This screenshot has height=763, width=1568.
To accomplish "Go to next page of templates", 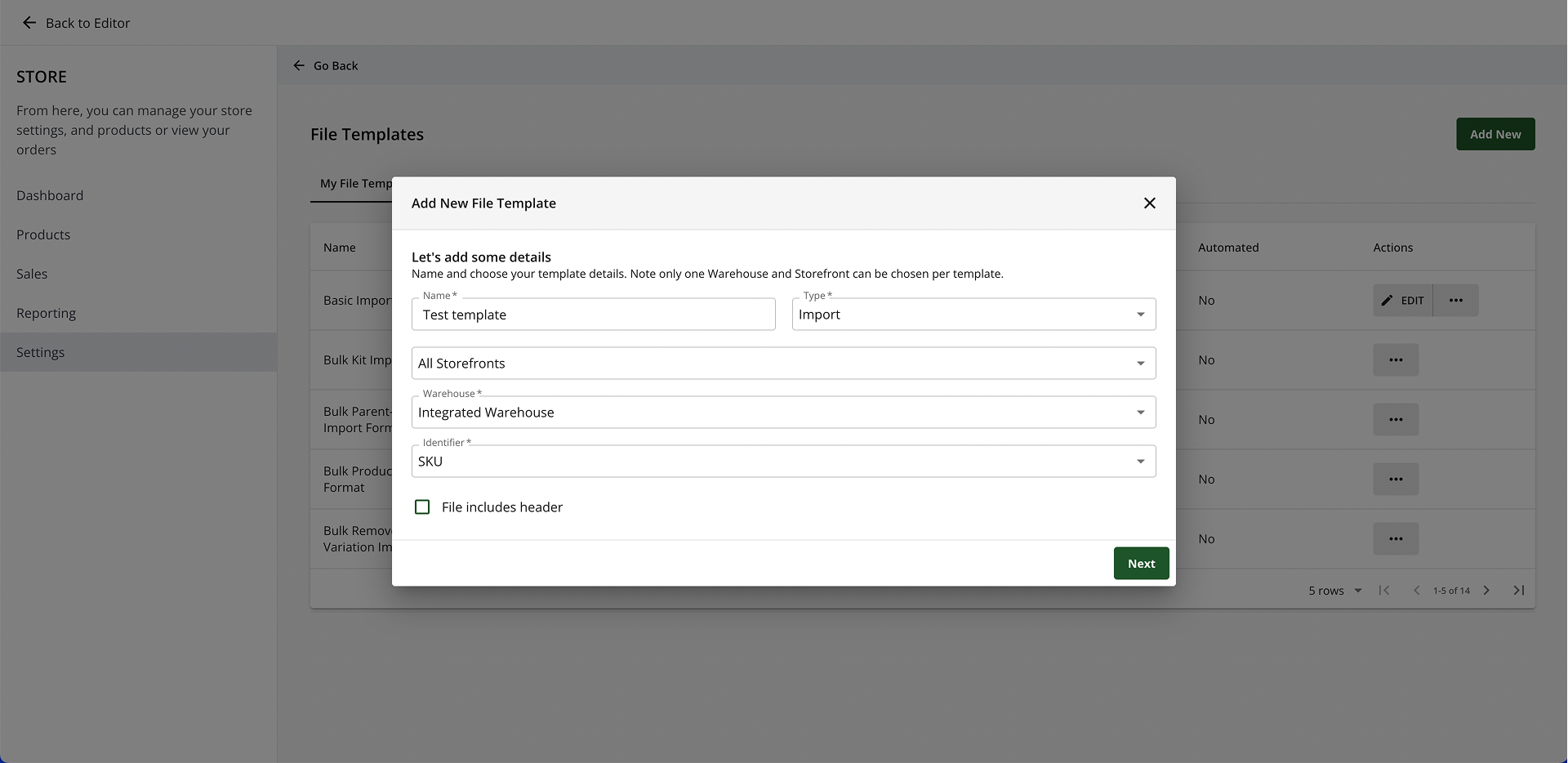I will (x=1486, y=591).
